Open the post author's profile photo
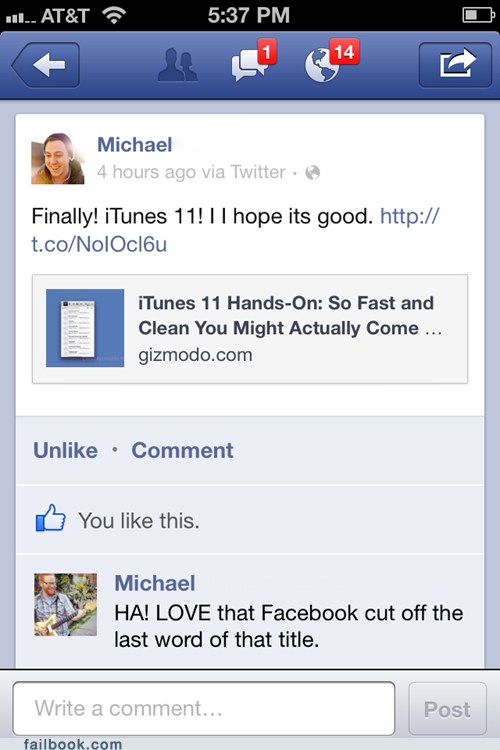The image size is (500, 750). (x=58, y=158)
